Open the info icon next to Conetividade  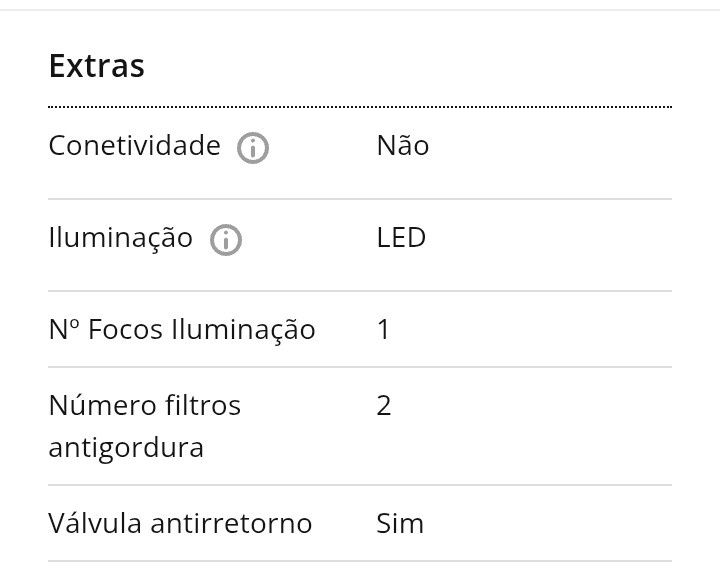pos(253,148)
